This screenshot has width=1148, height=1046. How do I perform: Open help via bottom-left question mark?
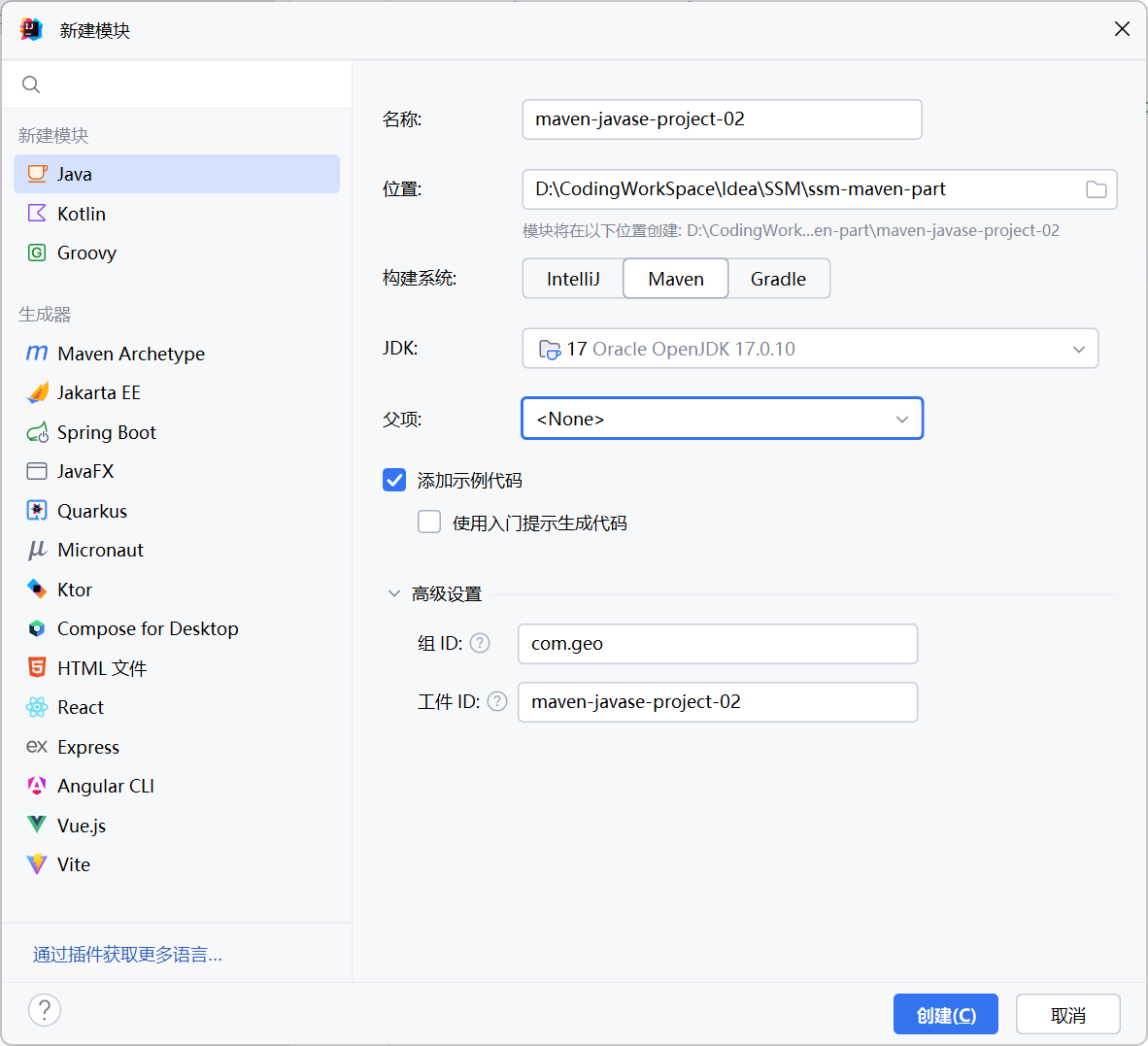tap(45, 1010)
